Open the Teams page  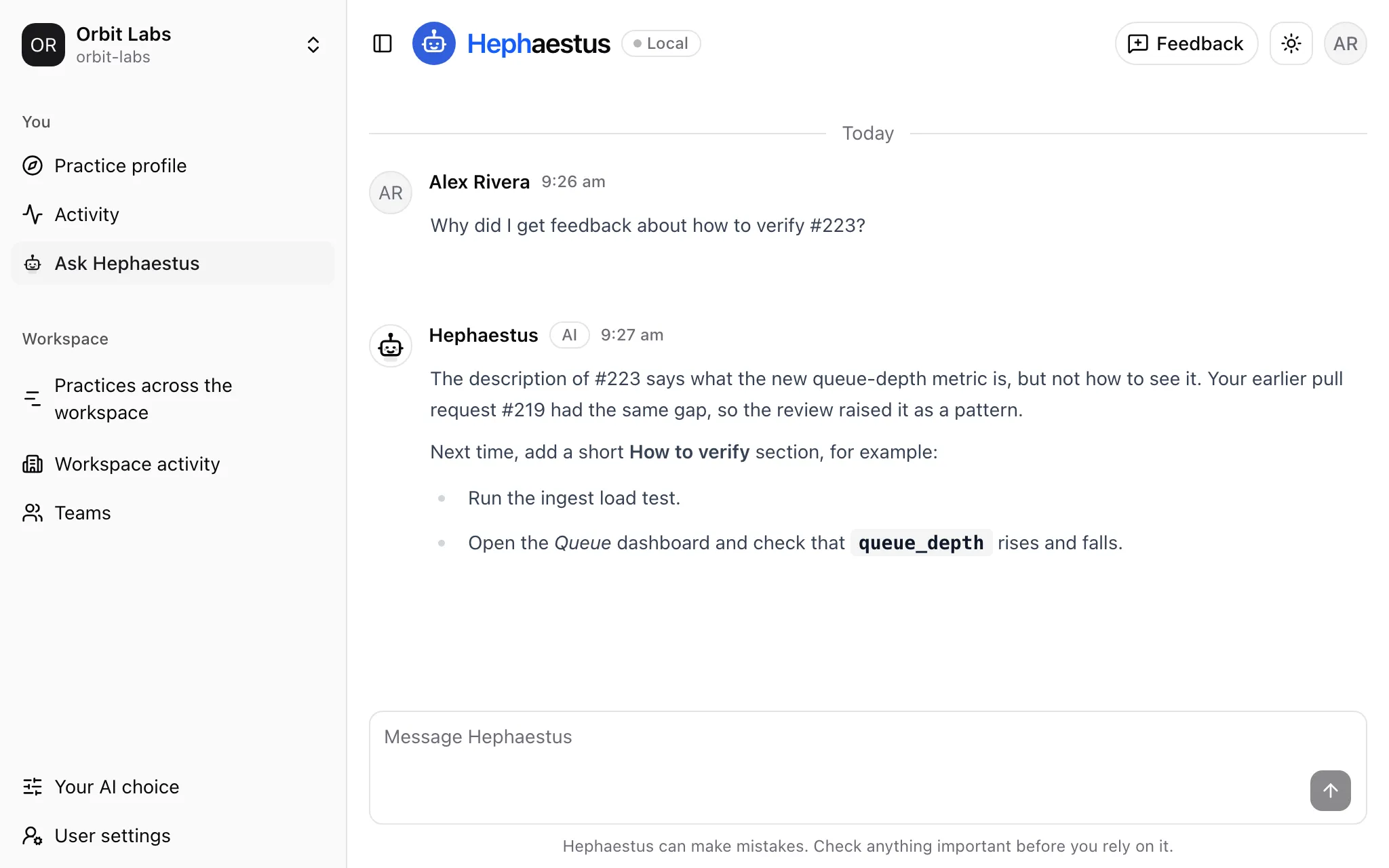pos(173,513)
